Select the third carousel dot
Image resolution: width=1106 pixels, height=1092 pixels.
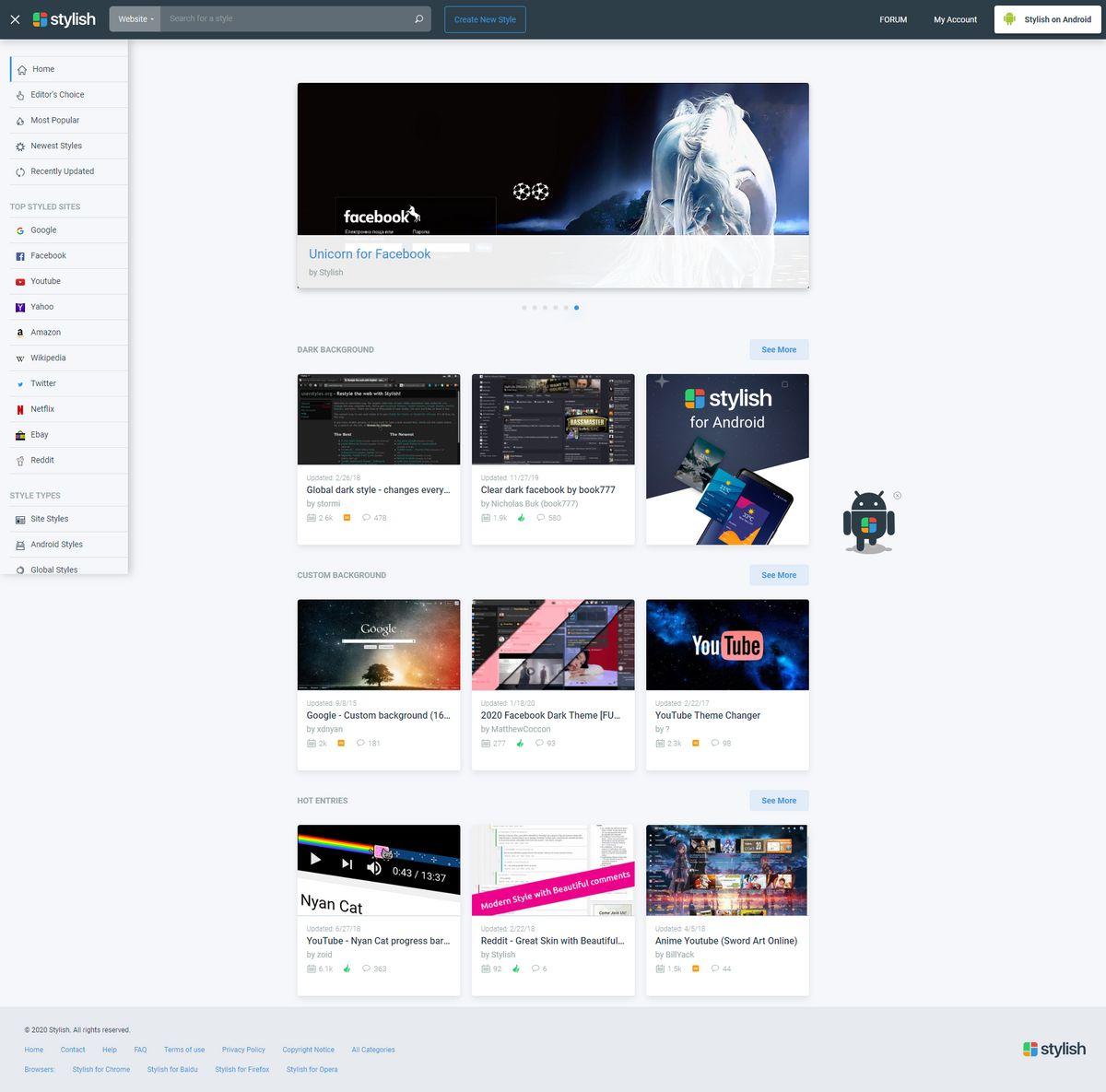(x=545, y=308)
